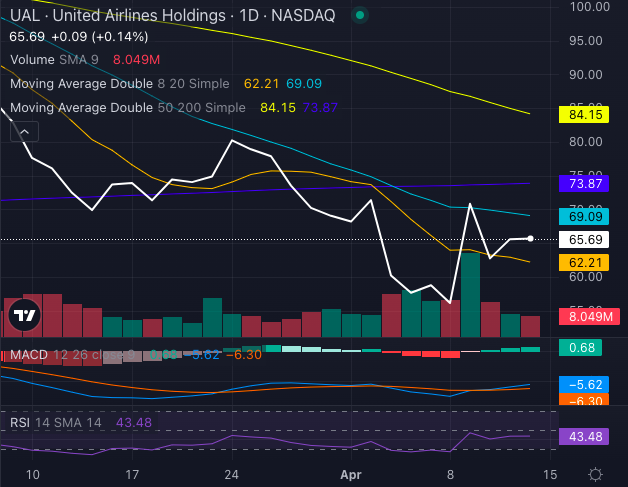628x487 pixels.
Task: Click the yellow 84.15 price label
Action: (585, 114)
